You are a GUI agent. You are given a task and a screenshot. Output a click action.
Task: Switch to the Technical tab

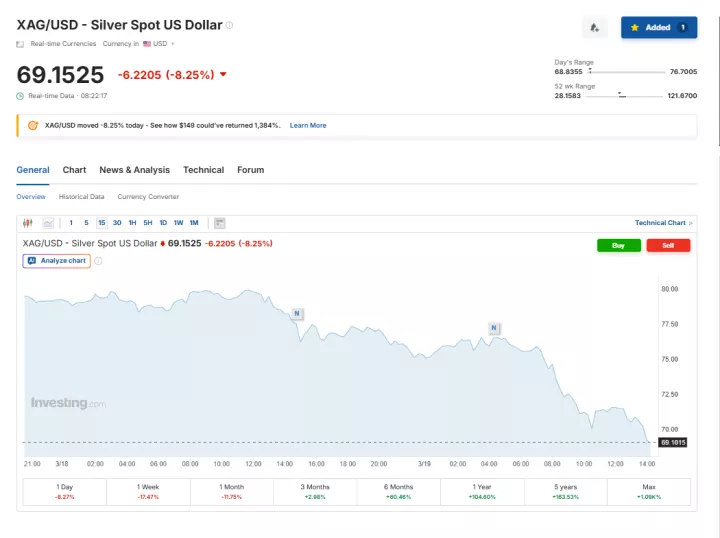(x=203, y=170)
